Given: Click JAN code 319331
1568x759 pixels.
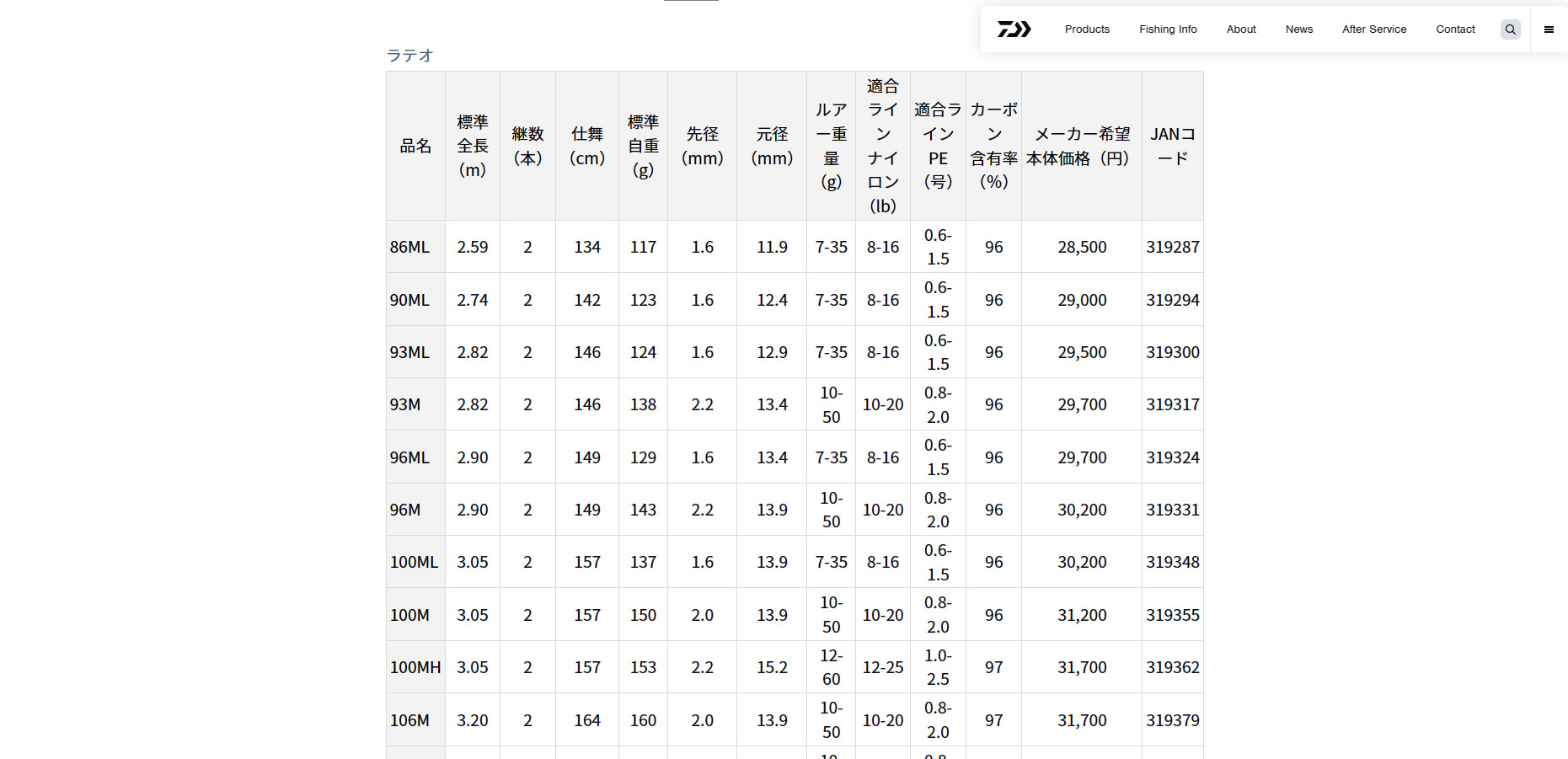Looking at the screenshot, I should pyautogui.click(x=1173, y=510).
